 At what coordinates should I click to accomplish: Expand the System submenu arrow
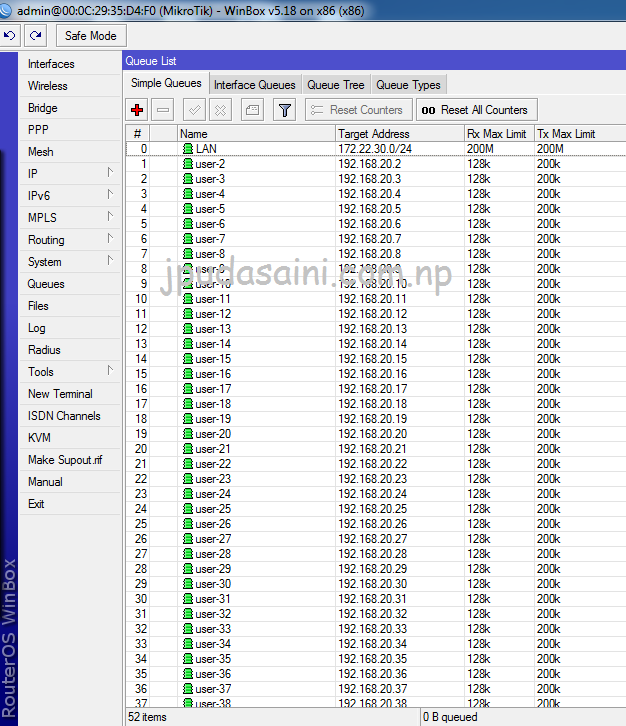[110, 260]
